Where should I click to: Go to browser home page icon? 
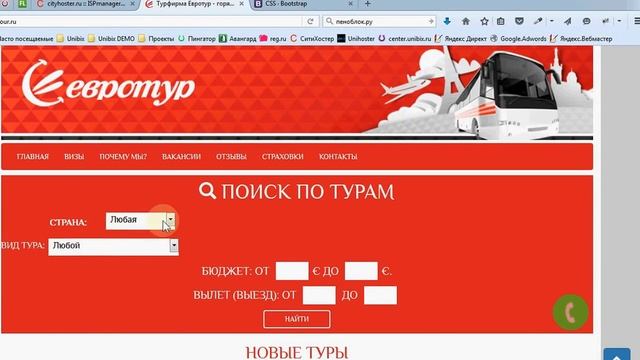[x=466, y=21]
